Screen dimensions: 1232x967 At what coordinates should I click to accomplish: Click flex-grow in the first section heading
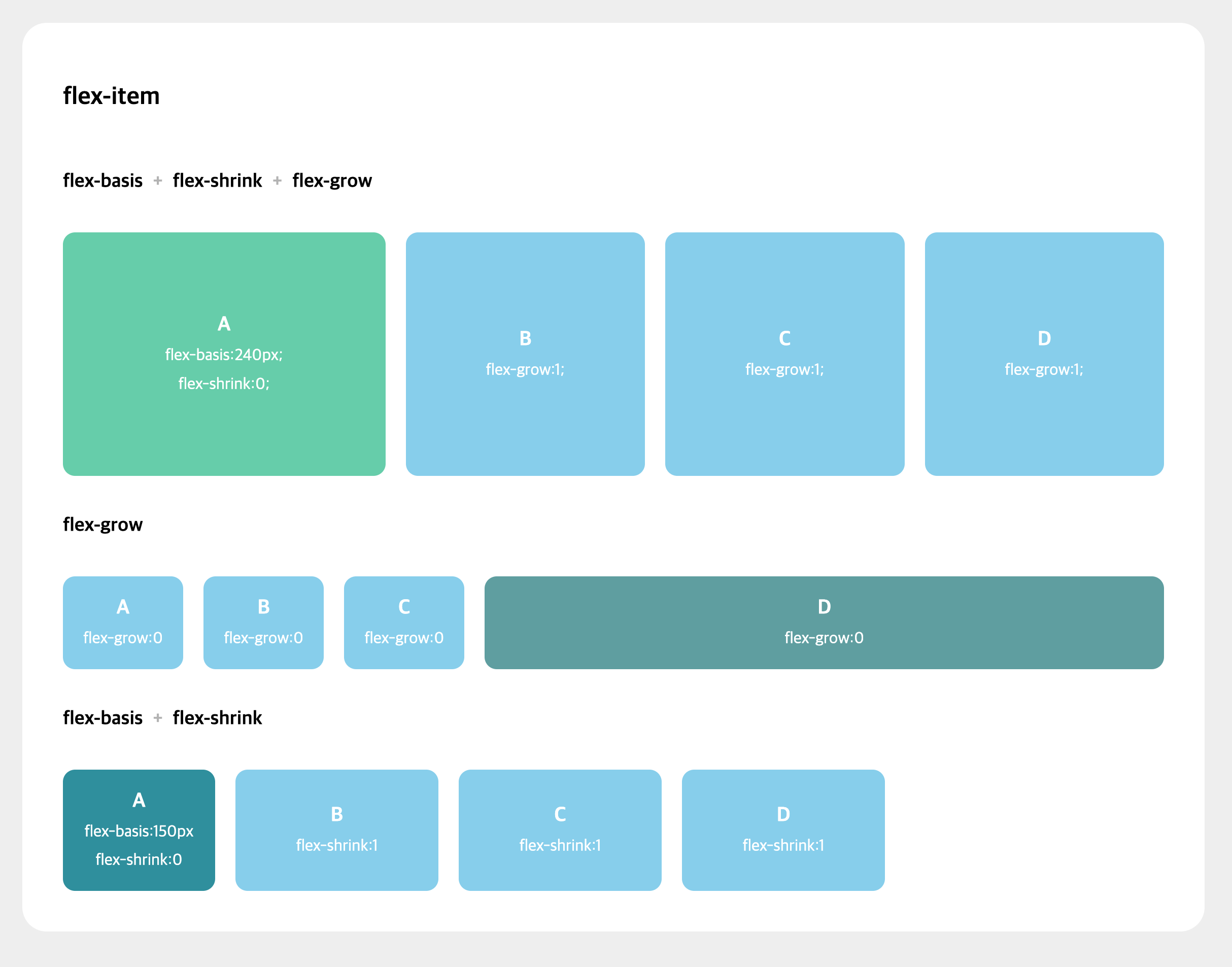pos(332,181)
